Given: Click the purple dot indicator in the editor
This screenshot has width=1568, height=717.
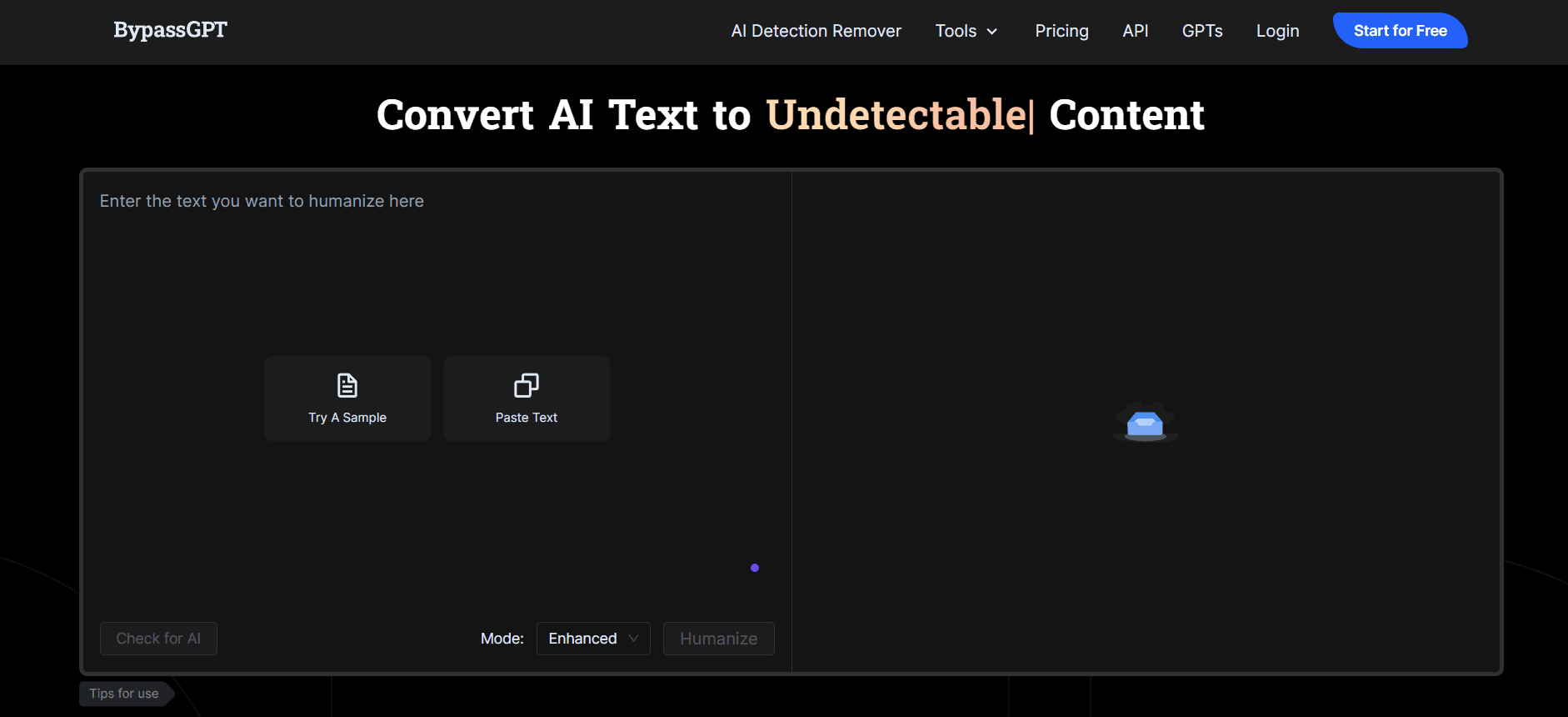Looking at the screenshot, I should [x=755, y=568].
